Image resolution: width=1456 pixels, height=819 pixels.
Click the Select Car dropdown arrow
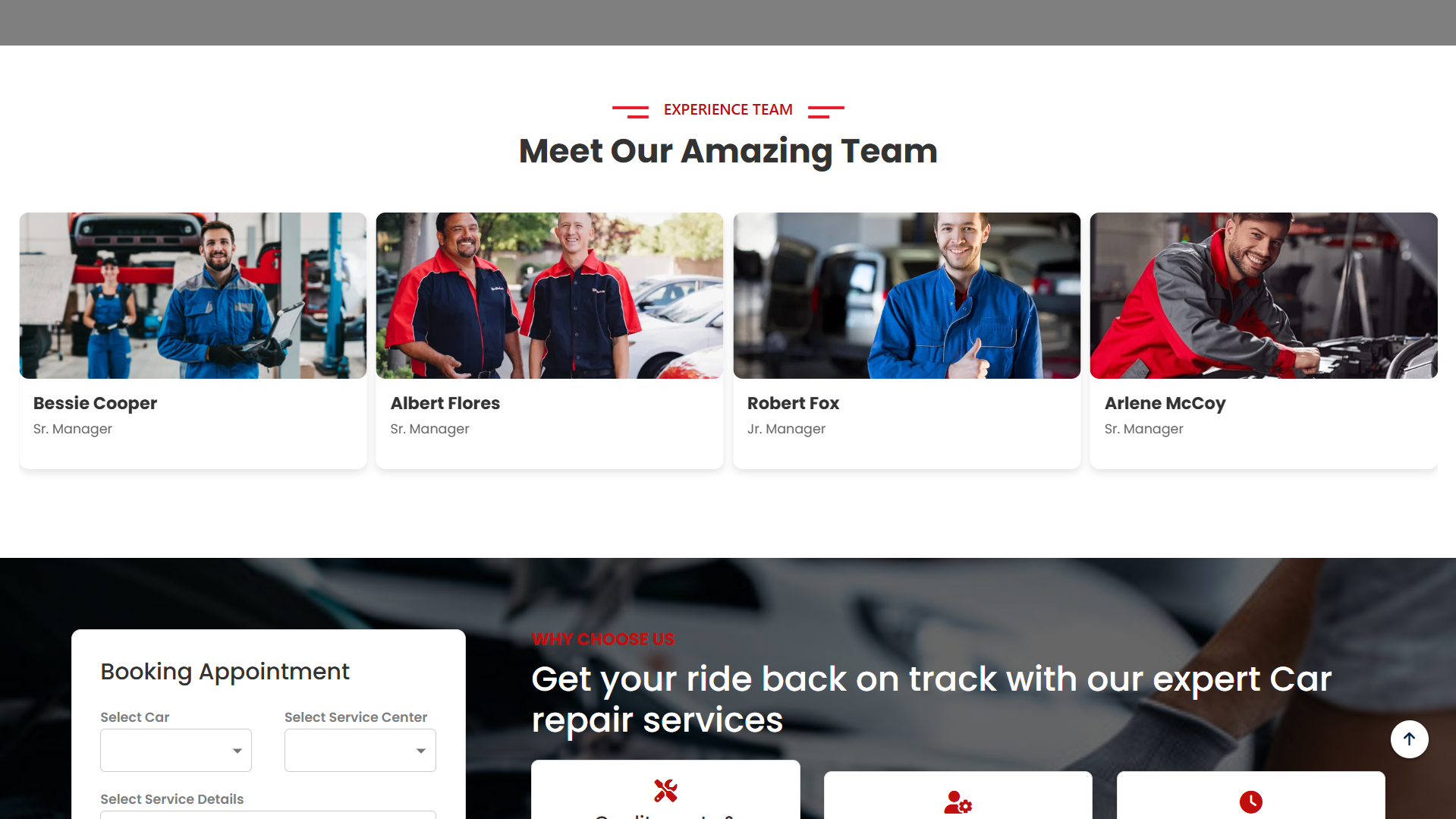click(x=237, y=751)
